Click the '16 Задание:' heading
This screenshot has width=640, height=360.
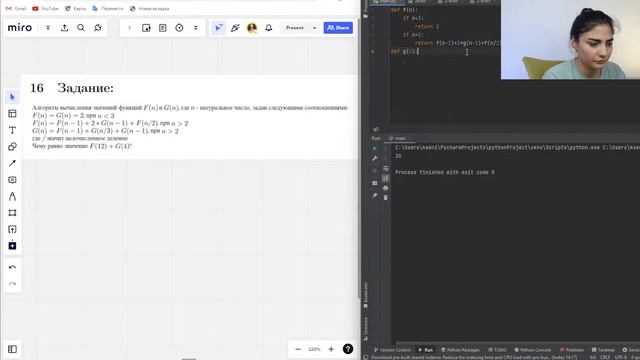coord(72,88)
